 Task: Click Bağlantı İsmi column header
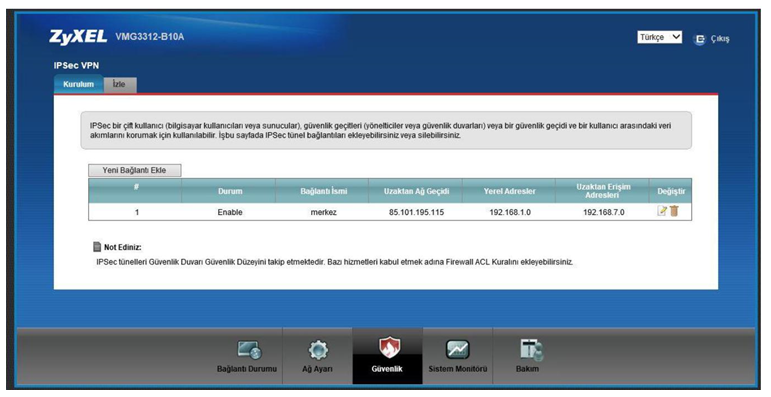pos(324,191)
